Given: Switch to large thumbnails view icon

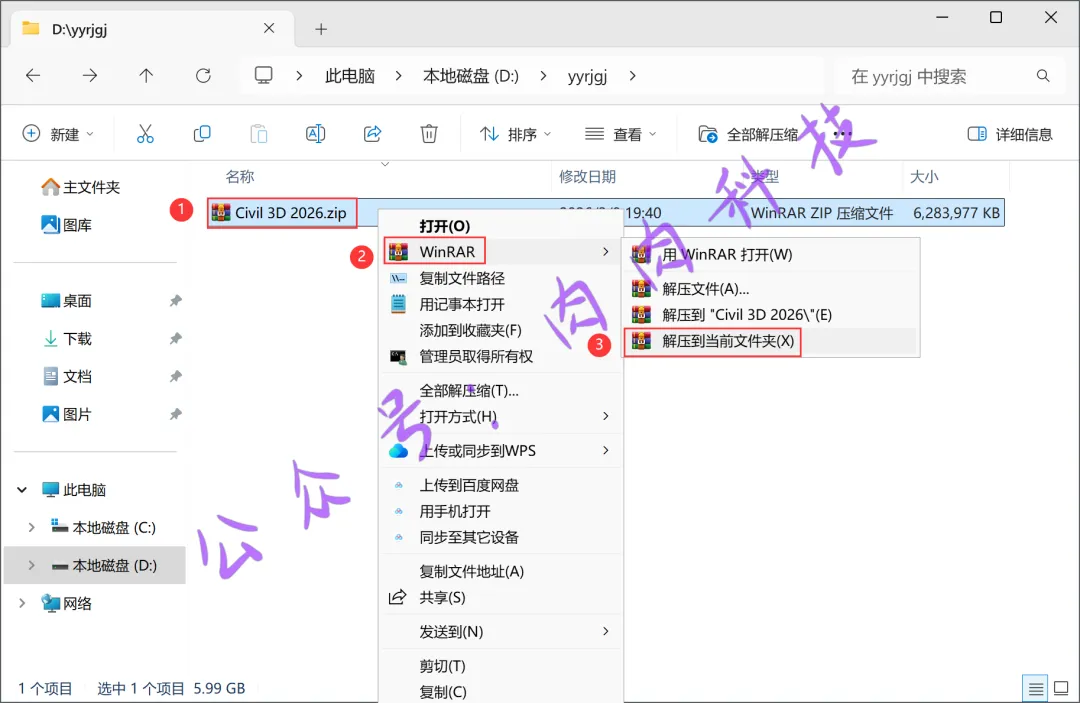Looking at the screenshot, I should [1061, 688].
